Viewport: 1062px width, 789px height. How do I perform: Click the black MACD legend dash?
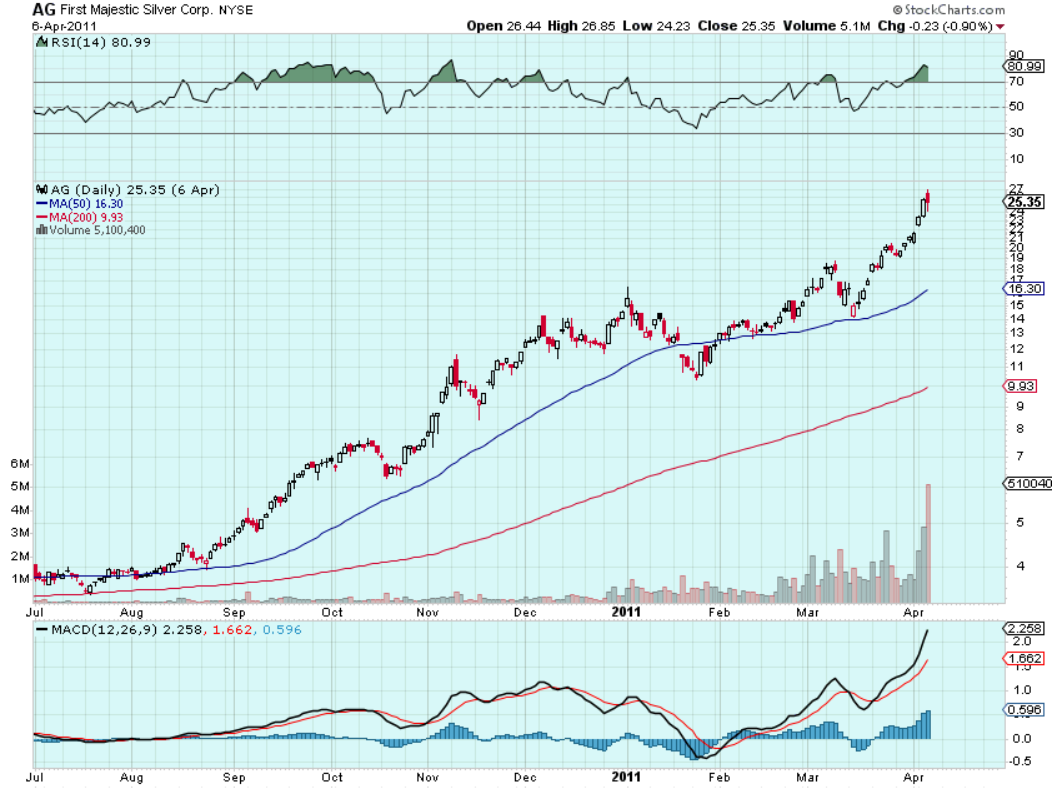41,630
